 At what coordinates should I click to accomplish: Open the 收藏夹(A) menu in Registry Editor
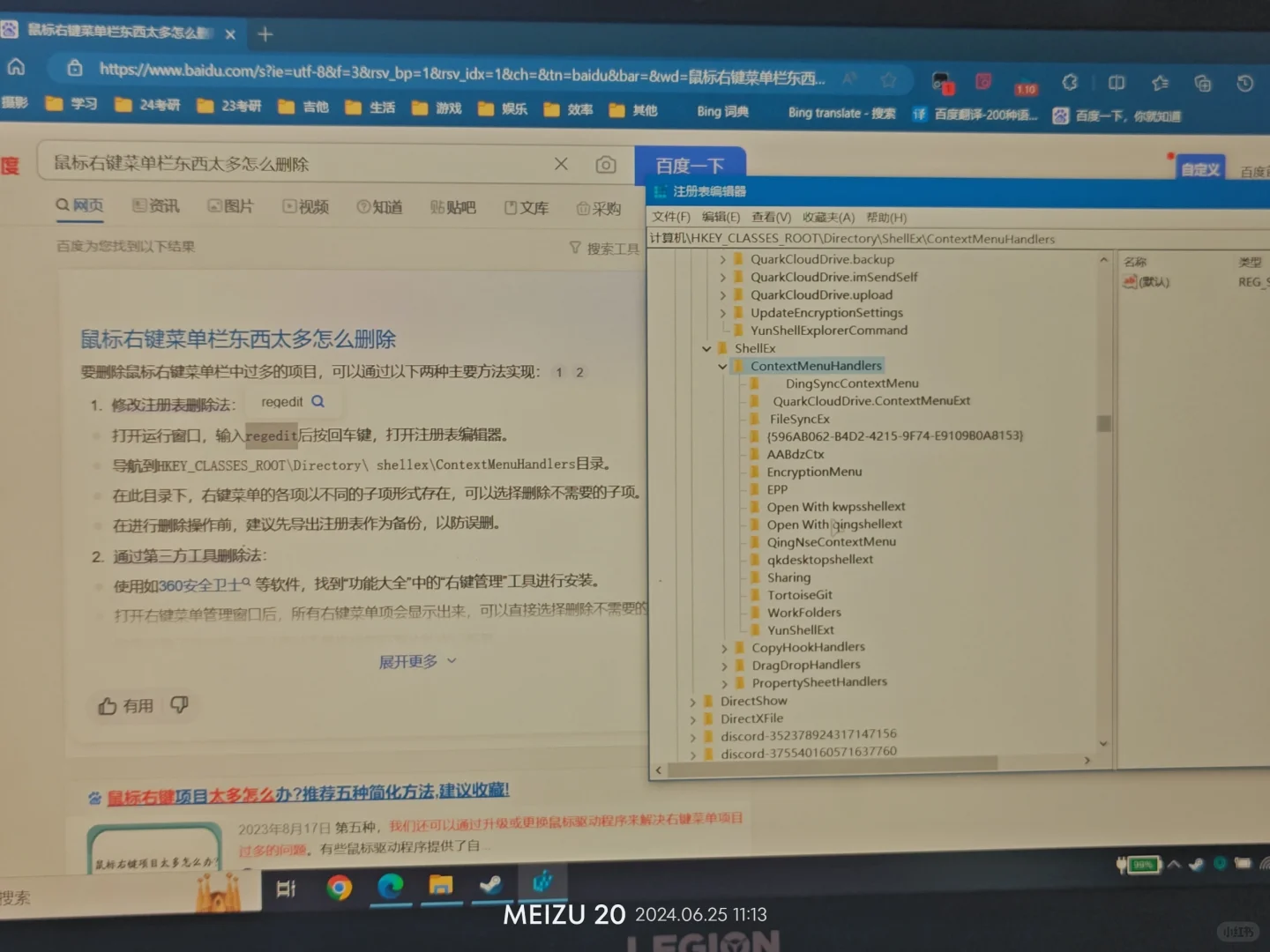828,217
